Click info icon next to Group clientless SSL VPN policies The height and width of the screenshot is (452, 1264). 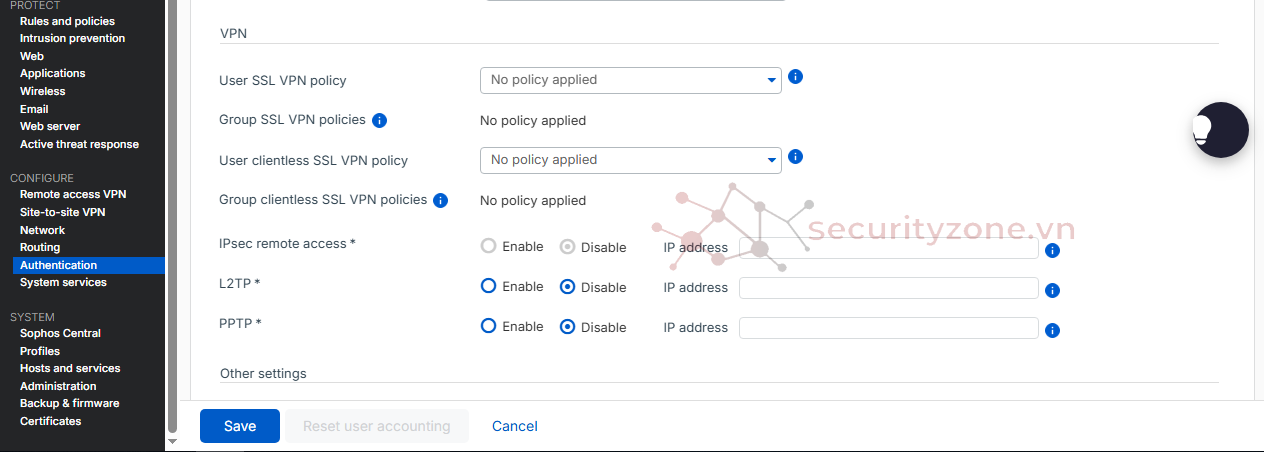(x=440, y=200)
